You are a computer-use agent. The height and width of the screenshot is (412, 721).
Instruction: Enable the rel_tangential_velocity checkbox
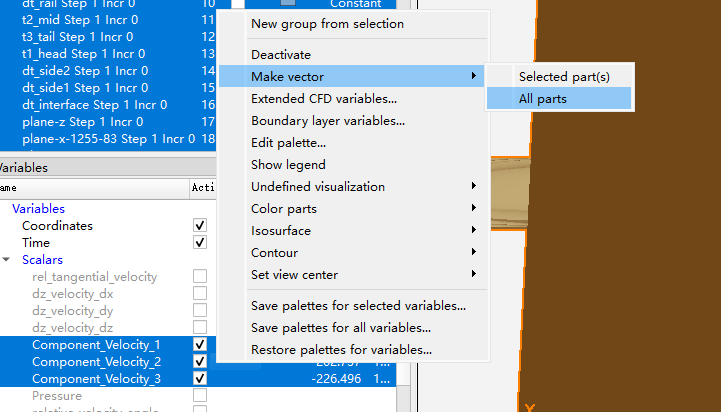pos(200,276)
